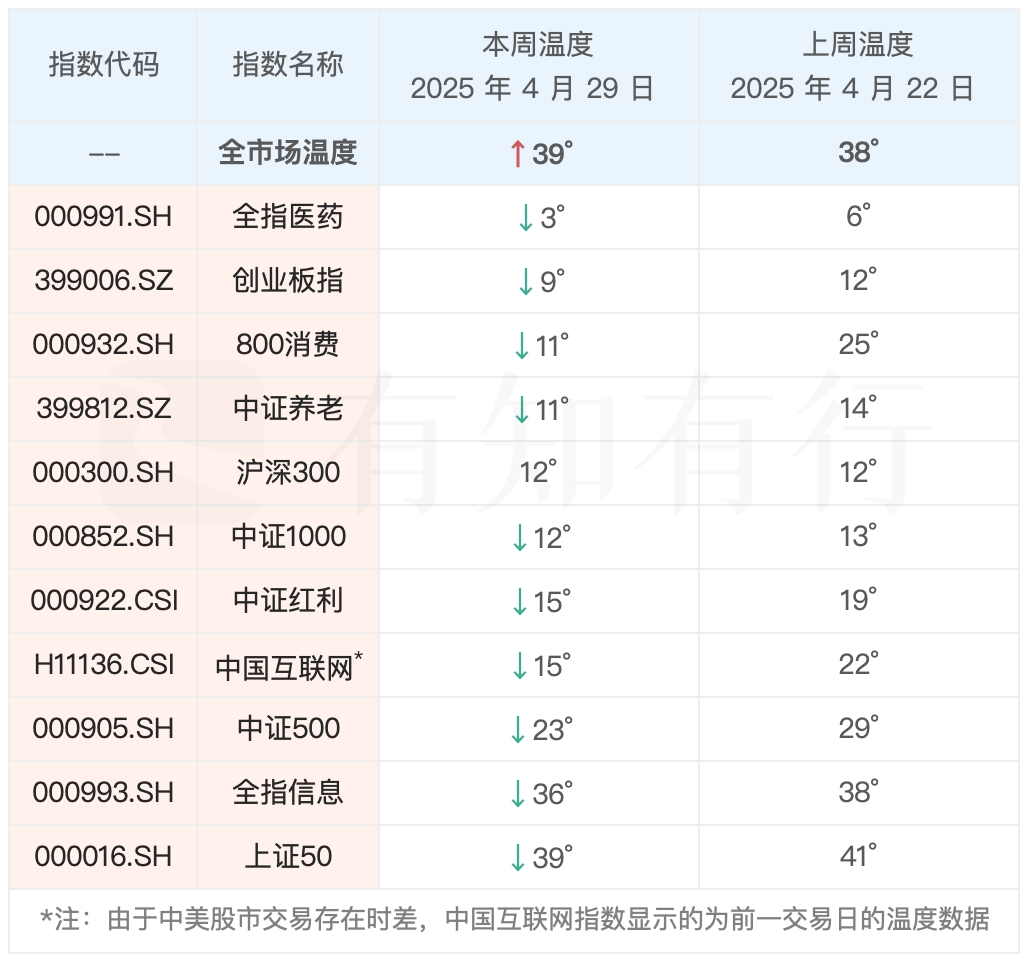Click the 中国互联网* index name
The image size is (1030, 964).
(x=289, y=666)
